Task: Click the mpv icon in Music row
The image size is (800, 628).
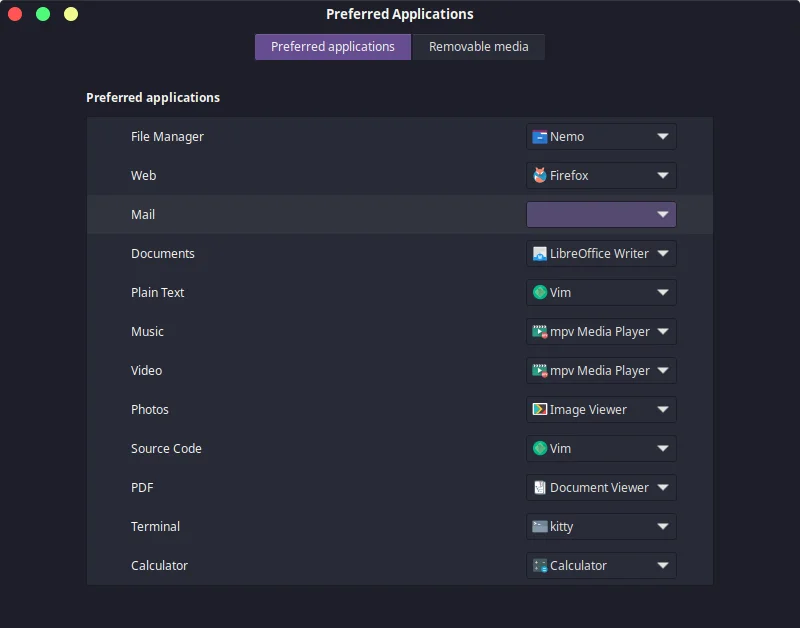Action: coord(539,332)
